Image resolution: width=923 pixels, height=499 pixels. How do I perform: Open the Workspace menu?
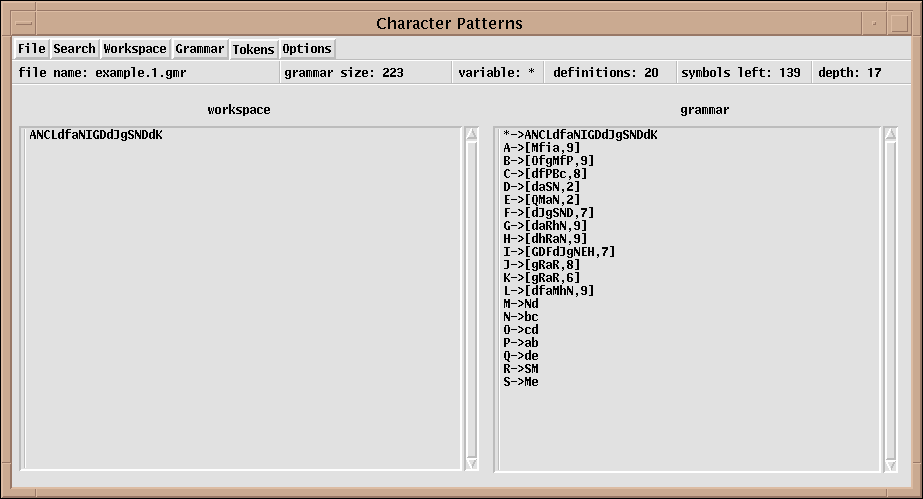pos(135,48)
